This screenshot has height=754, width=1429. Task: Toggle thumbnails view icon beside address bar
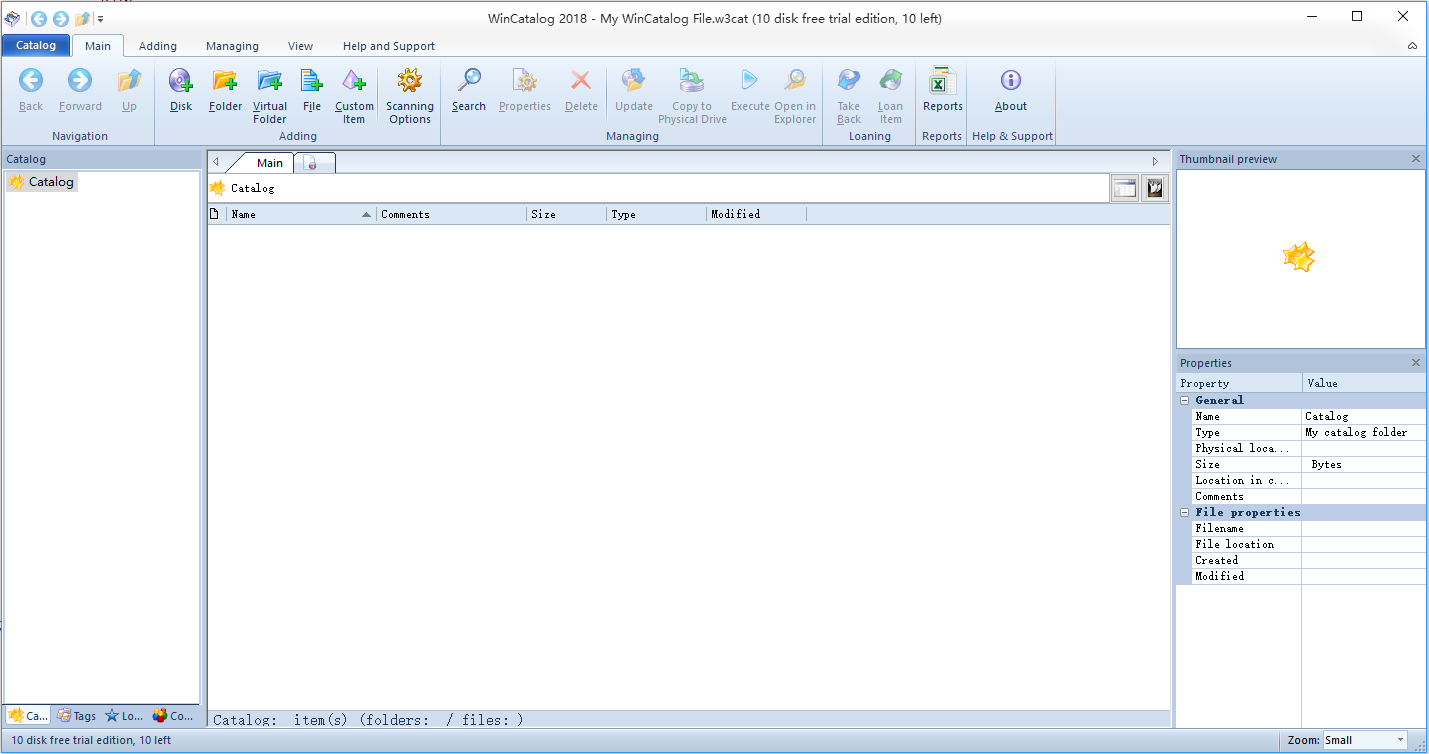click(x=1155, y=188)
